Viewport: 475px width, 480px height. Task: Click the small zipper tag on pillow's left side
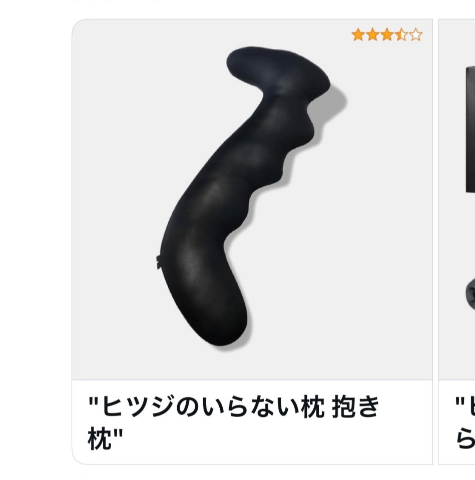click(158, 262)
